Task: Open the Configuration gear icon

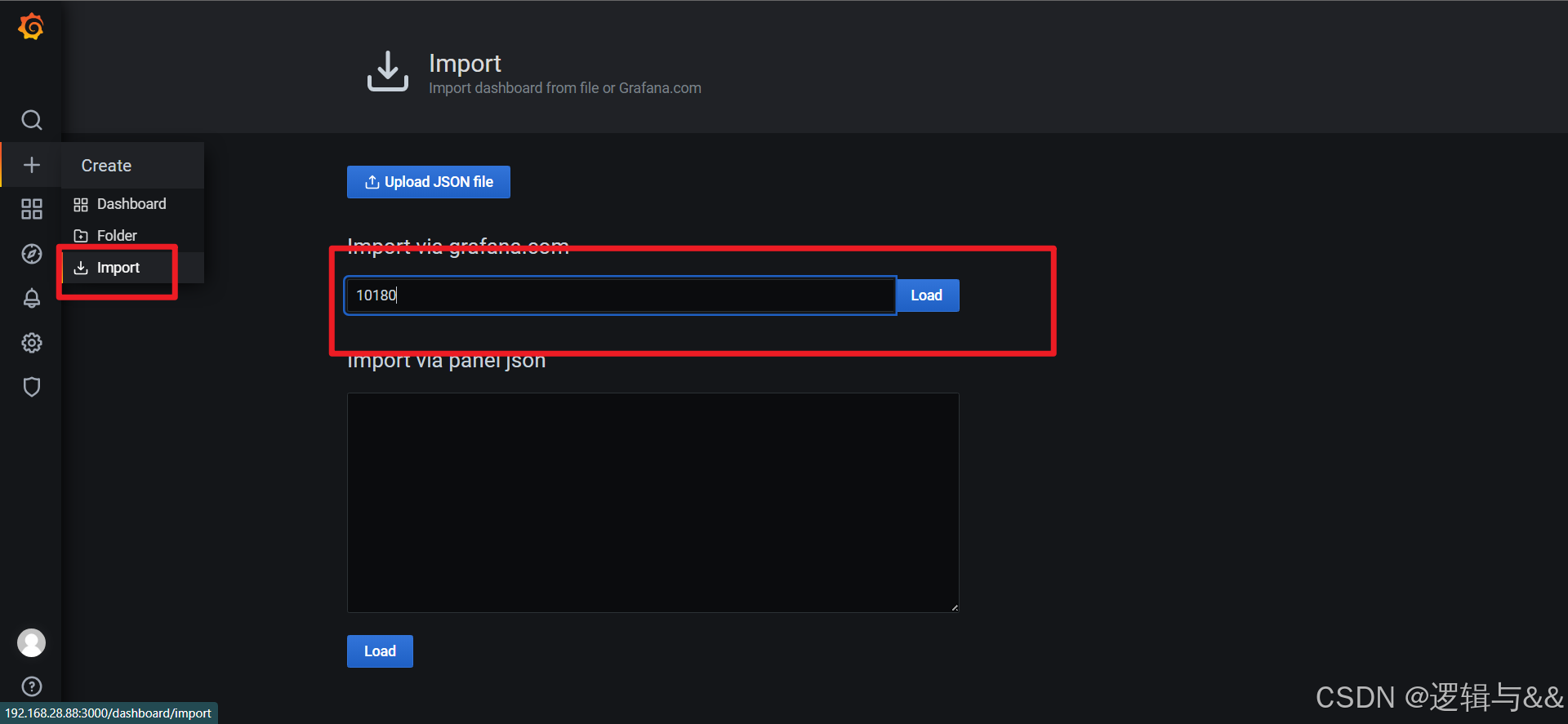Action: click(31, 343)
